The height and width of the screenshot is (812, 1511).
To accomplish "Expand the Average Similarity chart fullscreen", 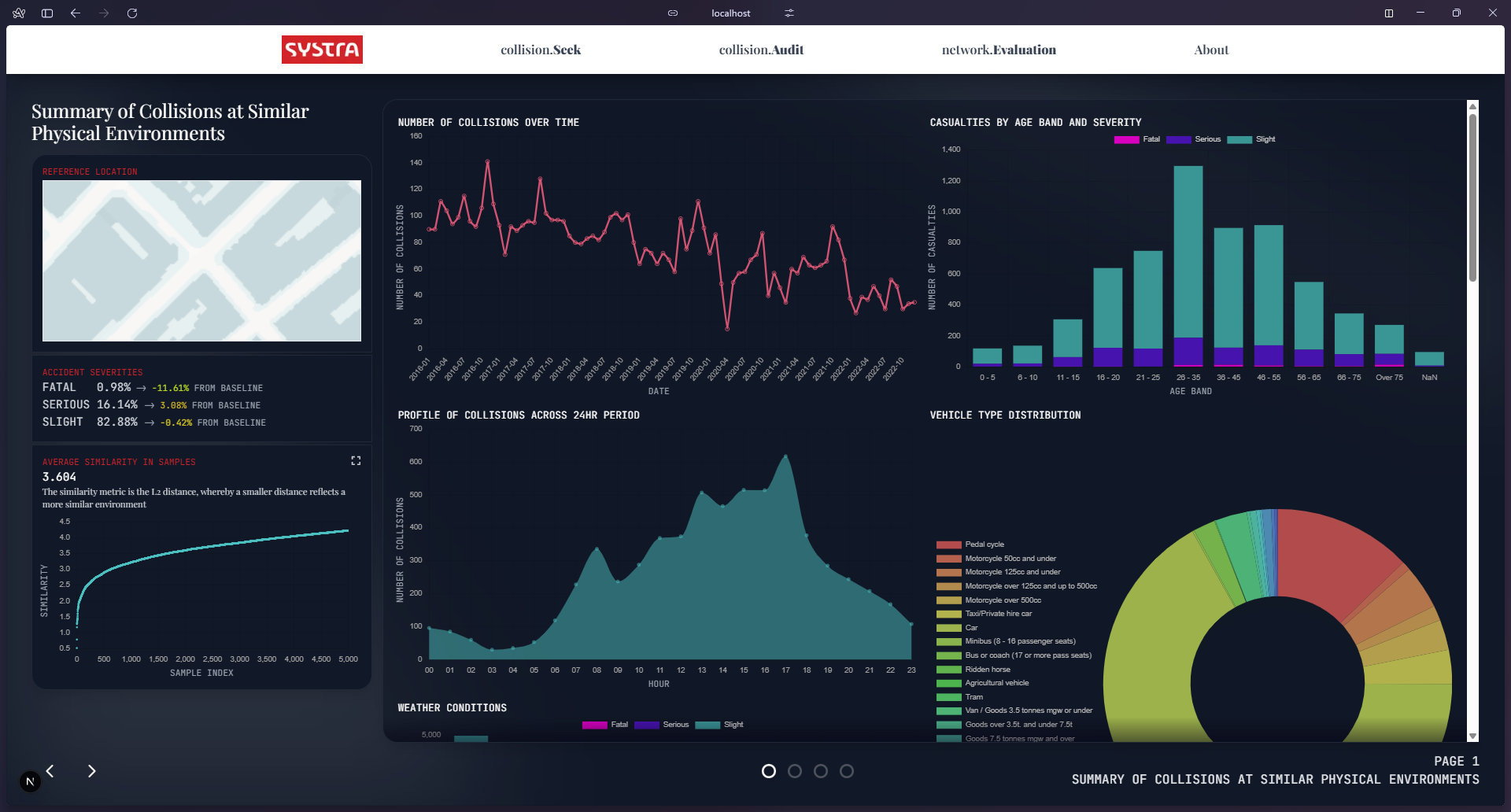I will 356,460.
